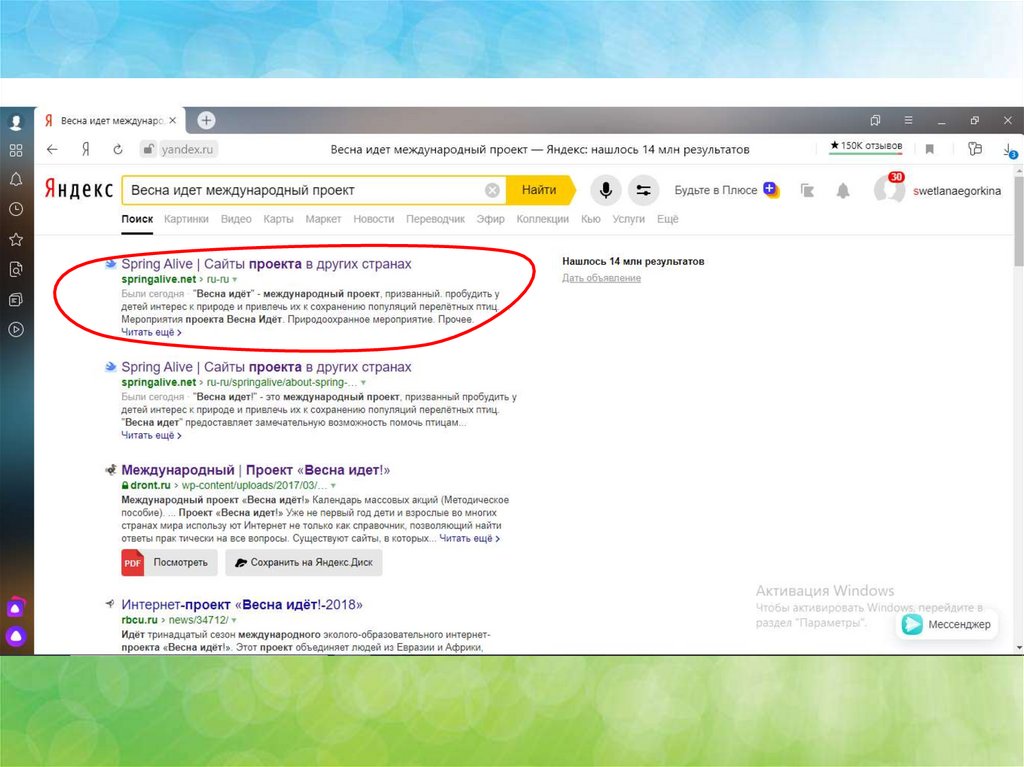The image size is (1024, 767).
Task: Expand arrow after about-spring URL
Action: point(364,383)
